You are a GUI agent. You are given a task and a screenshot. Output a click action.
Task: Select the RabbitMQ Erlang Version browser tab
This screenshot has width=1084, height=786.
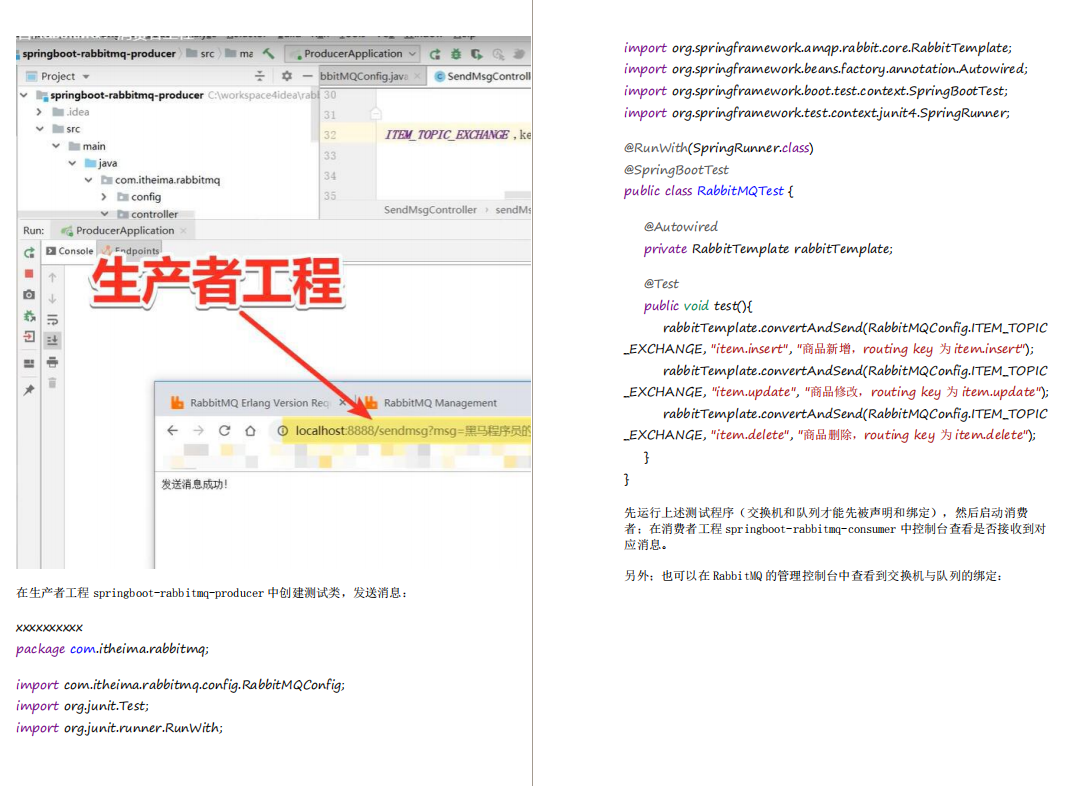250,402
